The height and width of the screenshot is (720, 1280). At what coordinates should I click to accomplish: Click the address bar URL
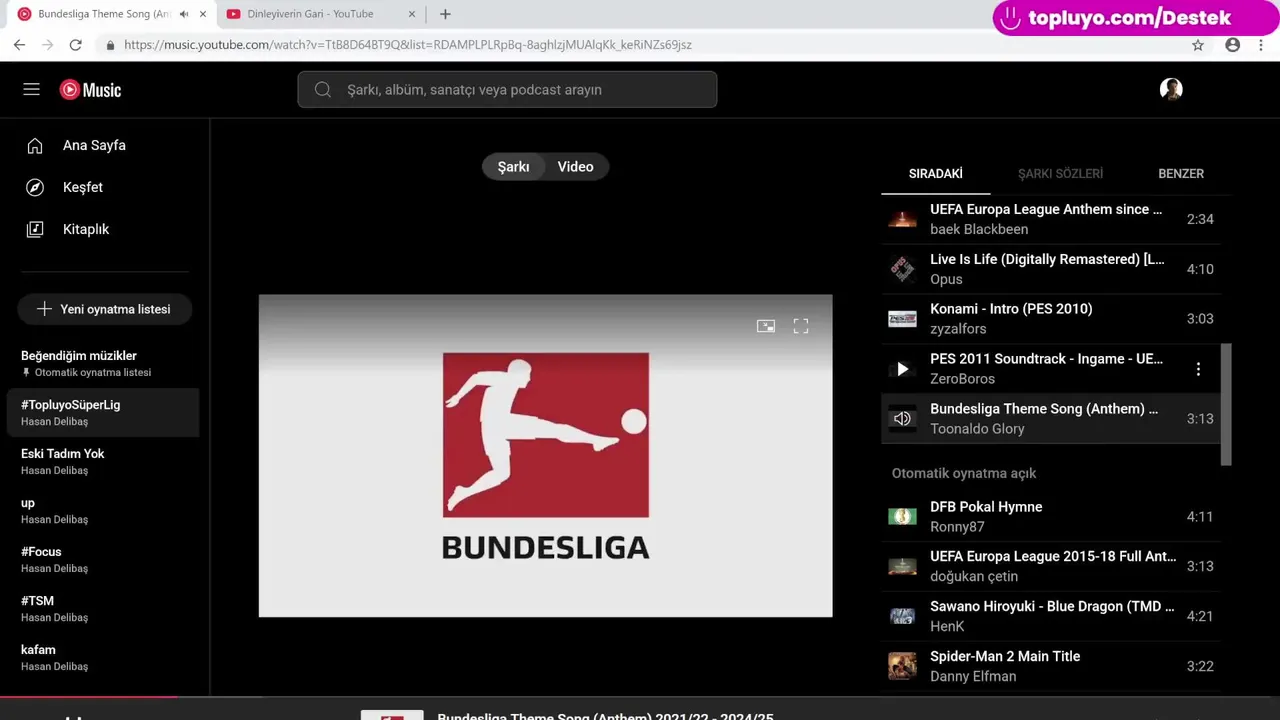coord(408,45)
